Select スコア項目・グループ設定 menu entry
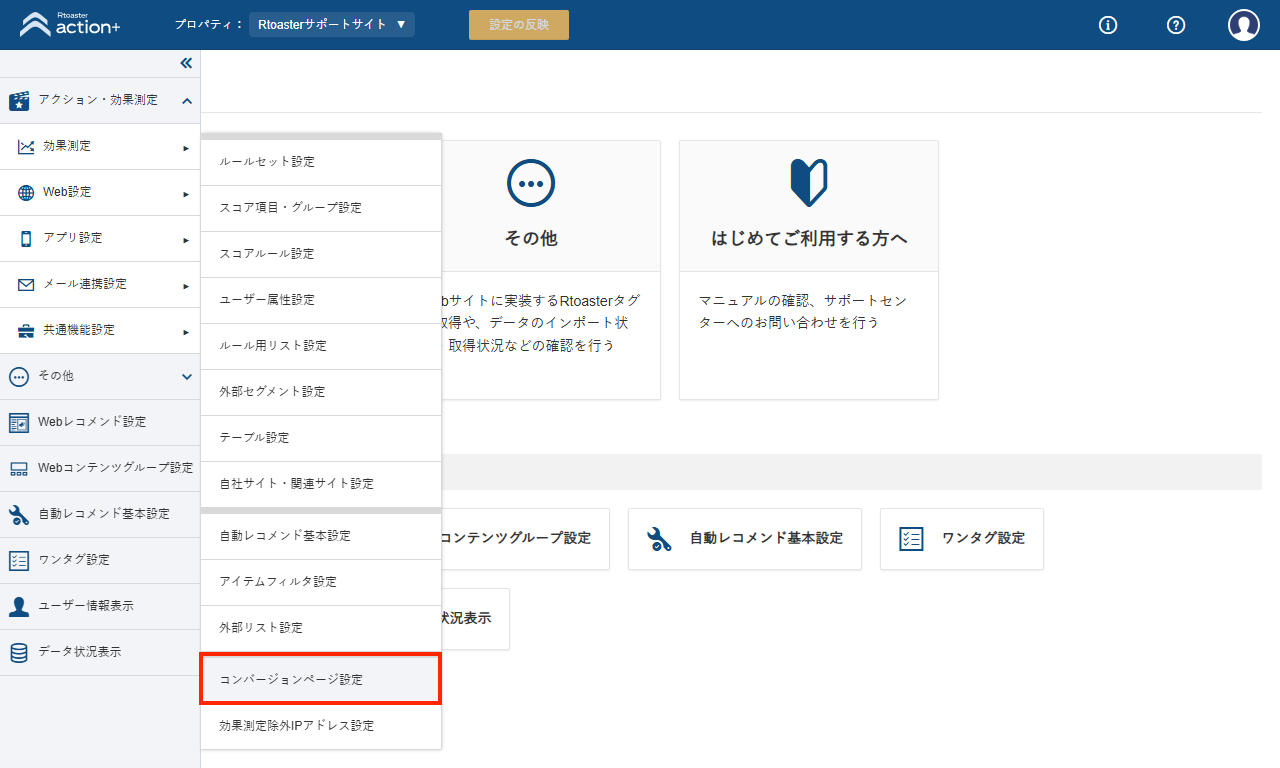Image resolution: width=1280 pixels, height=768 pixels. pos(321,208)
